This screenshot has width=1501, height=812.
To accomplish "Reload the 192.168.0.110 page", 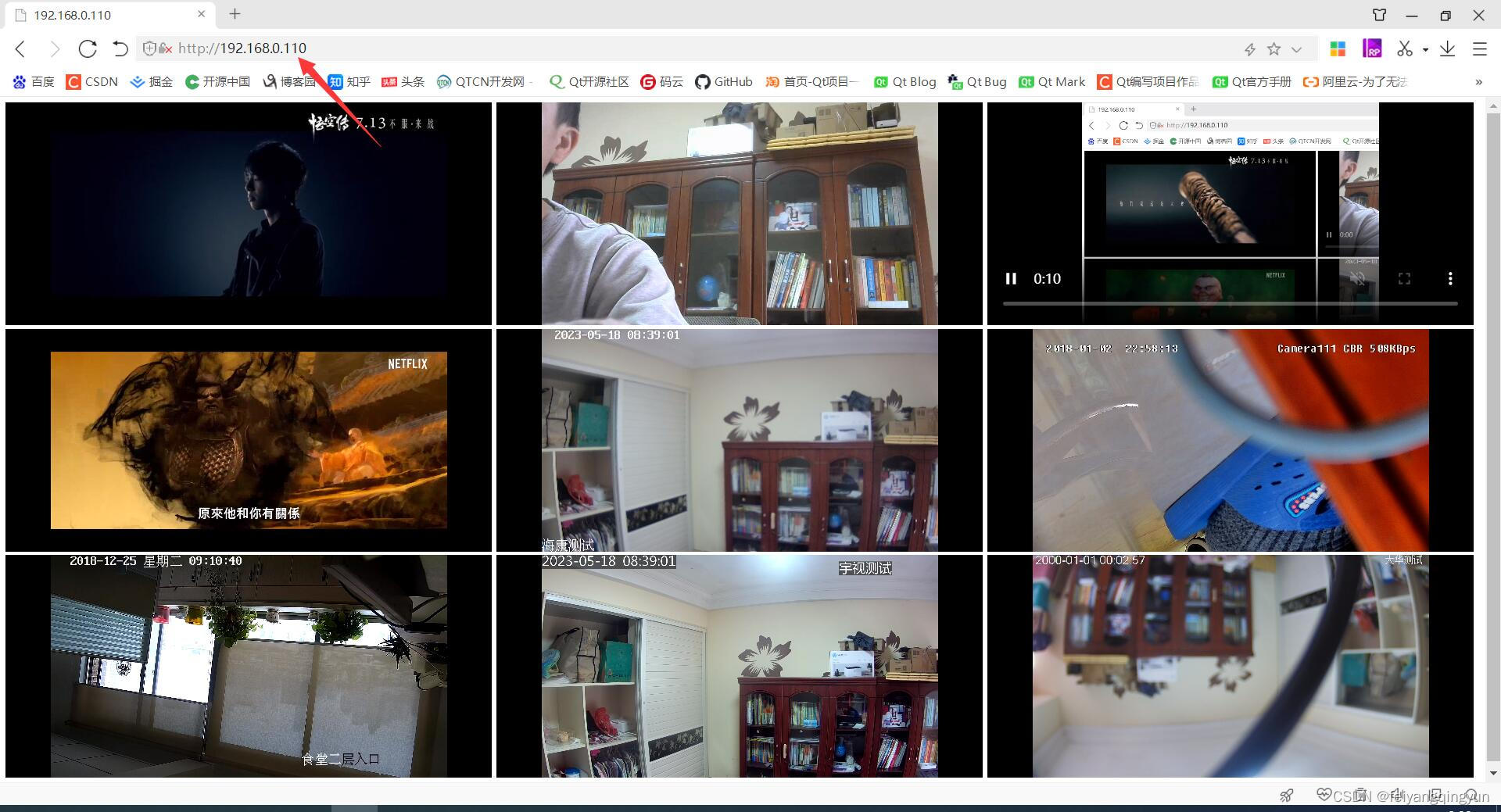I will click(87, 48).
